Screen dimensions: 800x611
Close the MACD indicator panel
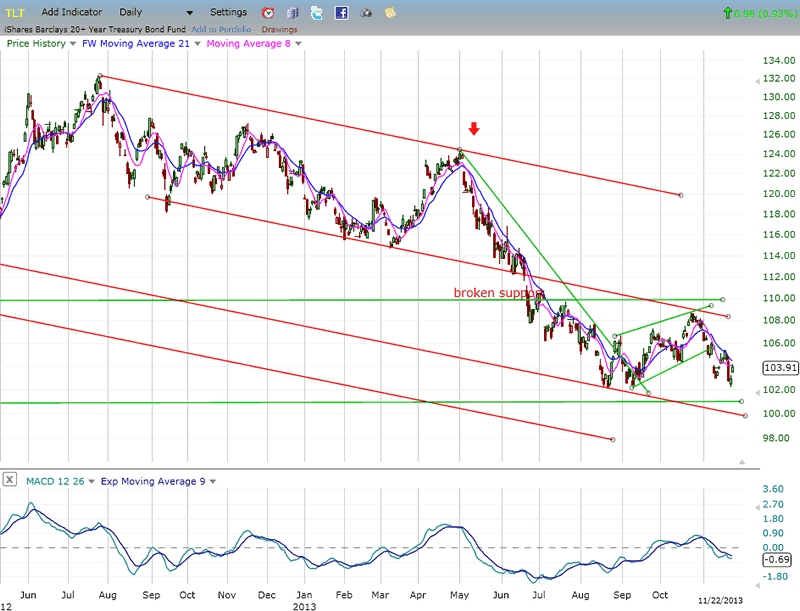pyautogui.click(x=10, y=481)
